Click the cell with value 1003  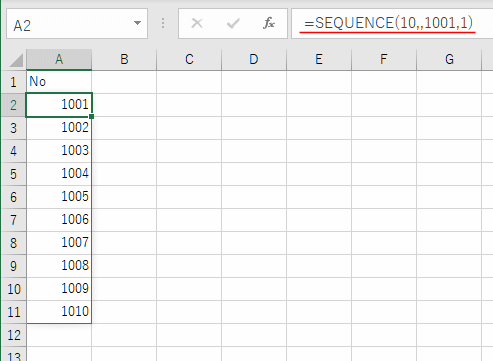(59, 151)
